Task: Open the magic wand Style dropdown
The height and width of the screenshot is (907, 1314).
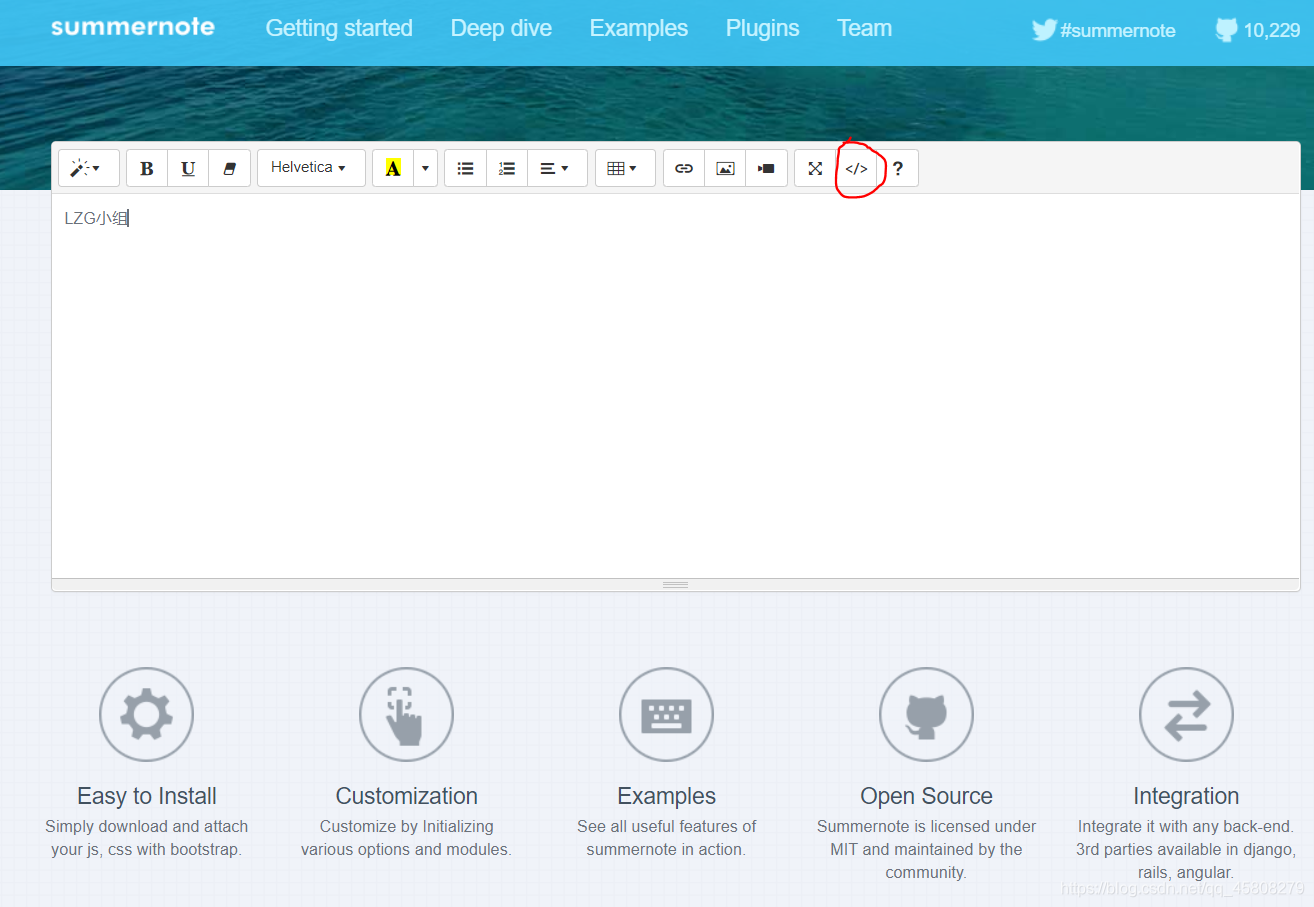Action: (x=89, y=168)
